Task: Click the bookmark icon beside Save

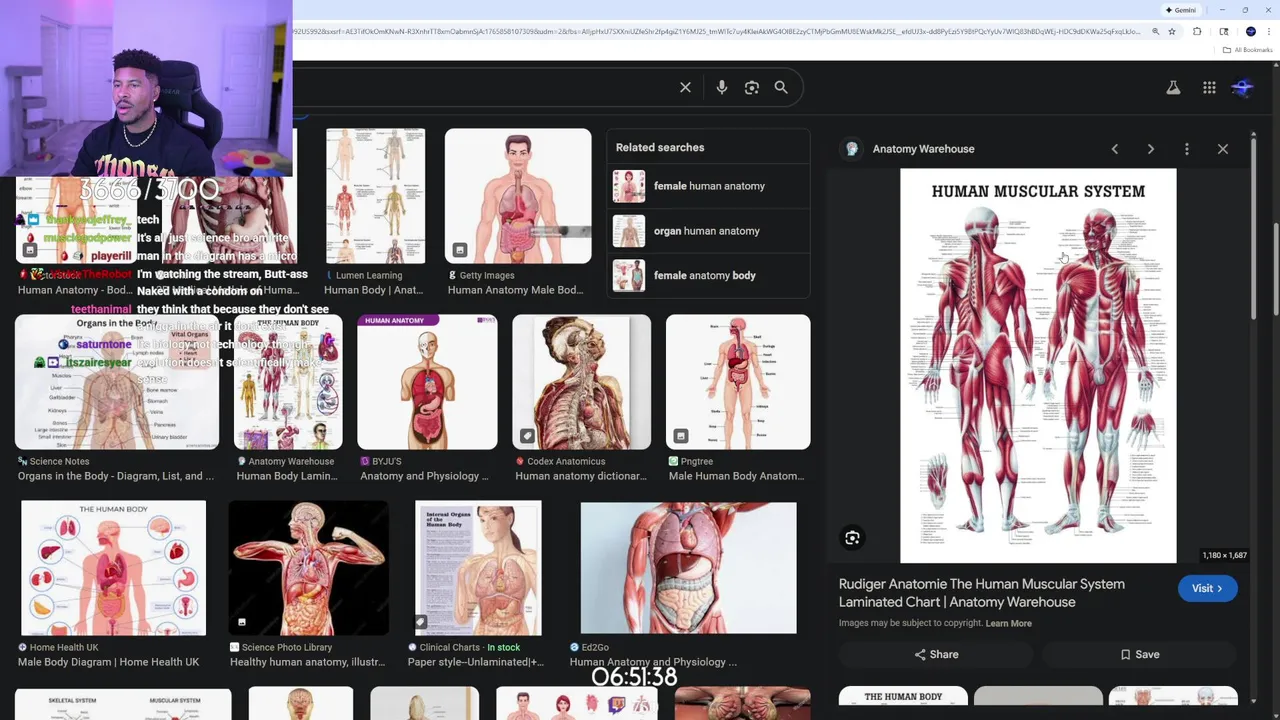Action: point(1125,655)
